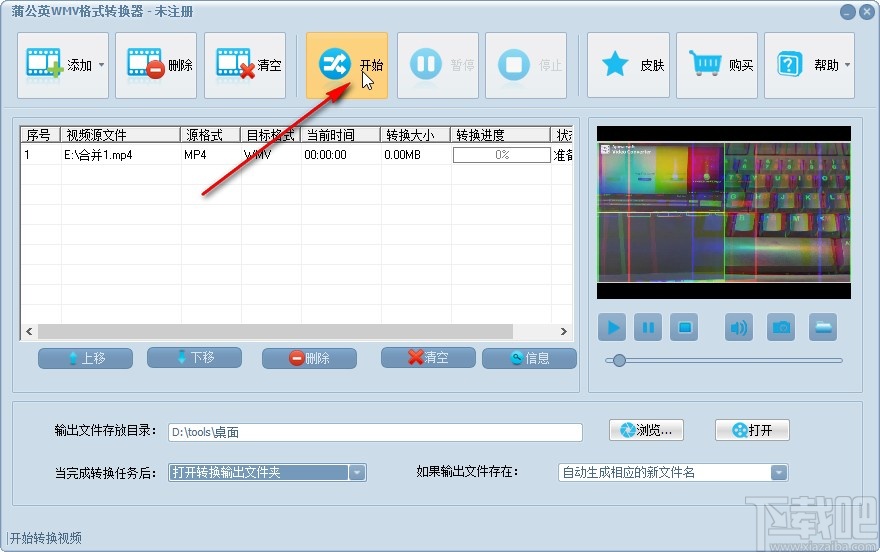880x552 pixels.
Task: Click the 0.00MB size cell
Action: [x=402, y=155]
